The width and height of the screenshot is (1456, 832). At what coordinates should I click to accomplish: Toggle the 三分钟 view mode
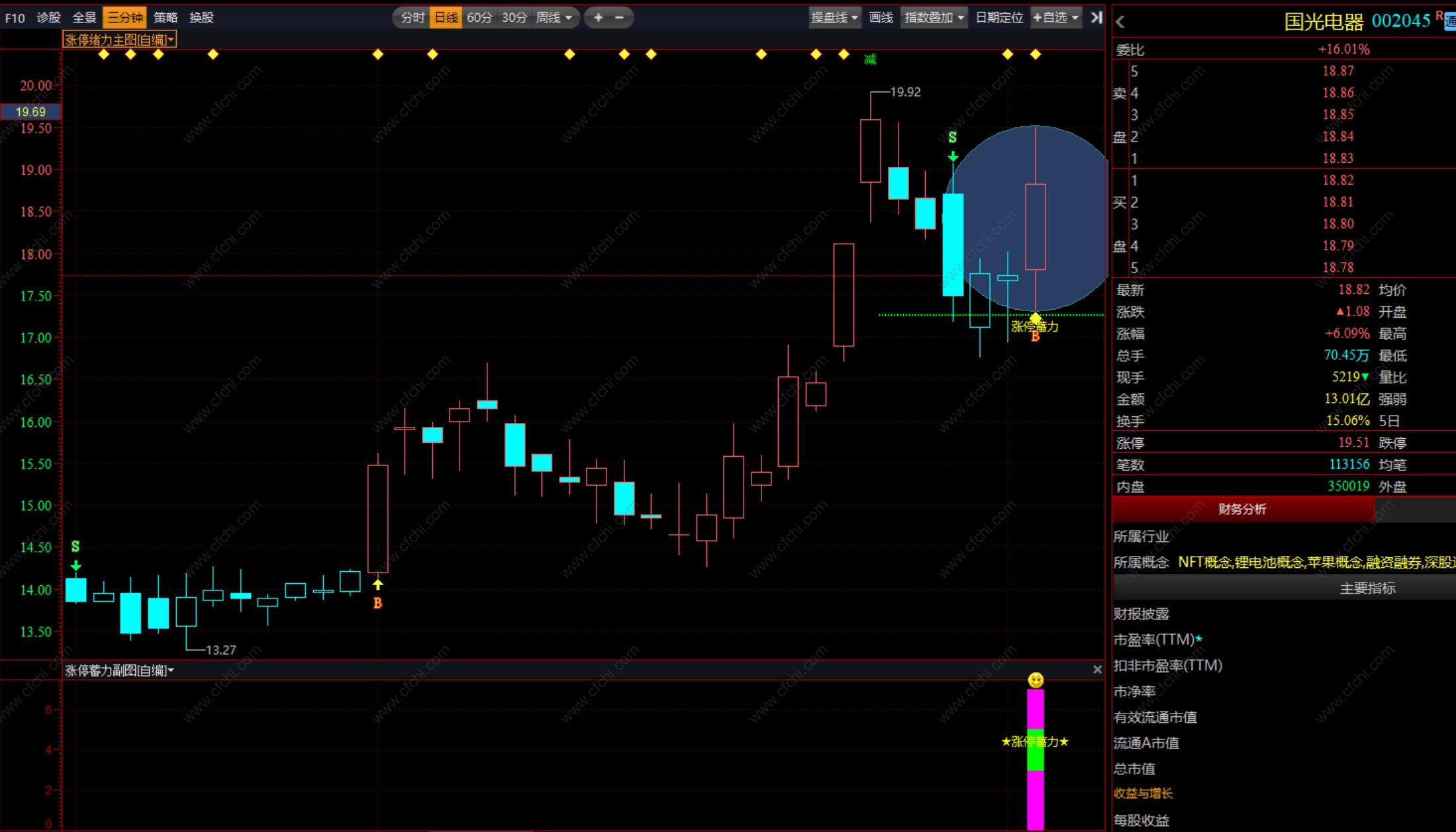coord(124,18)
